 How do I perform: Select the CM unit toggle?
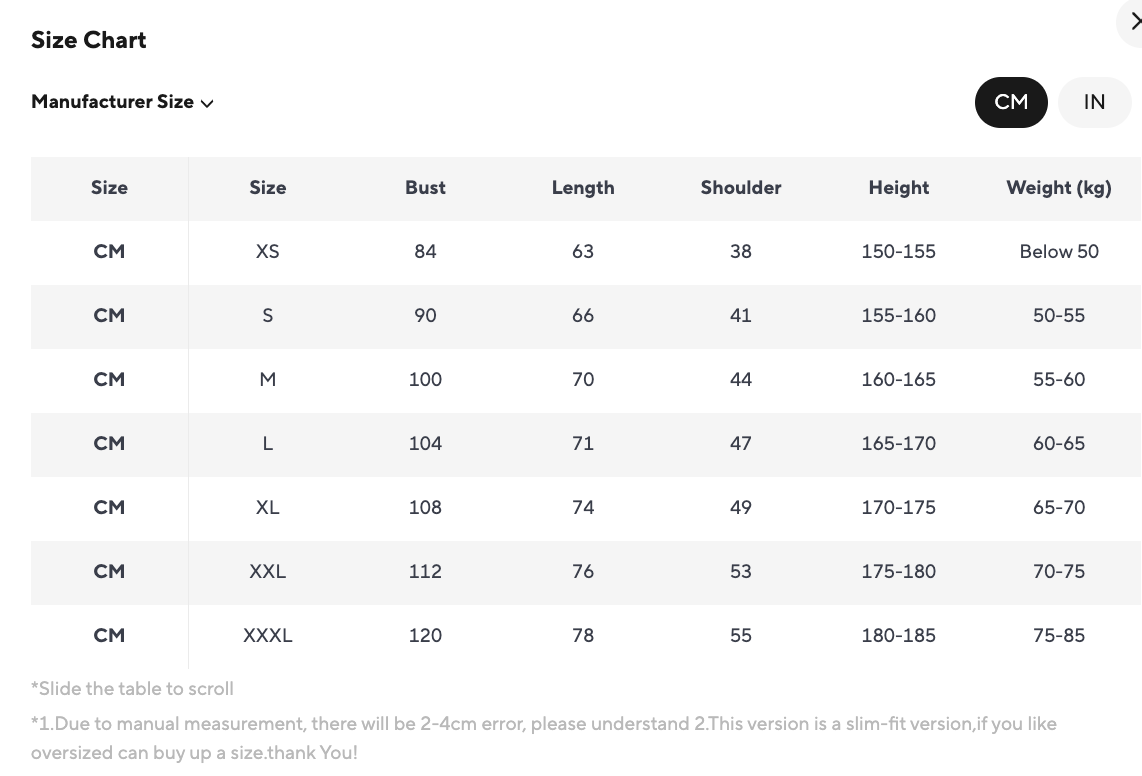[x=1011, y=102]
